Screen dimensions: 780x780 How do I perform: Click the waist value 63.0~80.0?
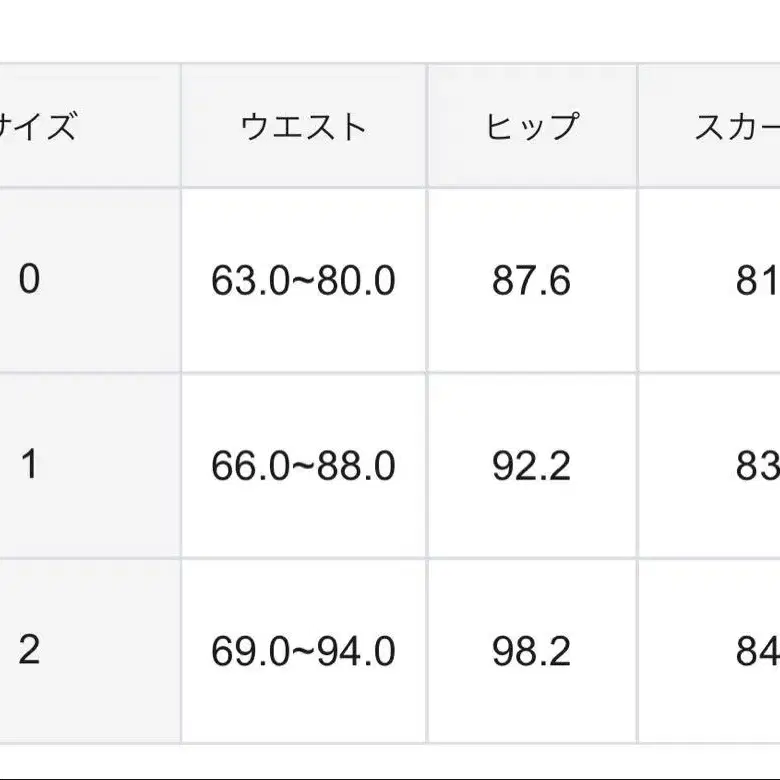(x=304, y=281)
